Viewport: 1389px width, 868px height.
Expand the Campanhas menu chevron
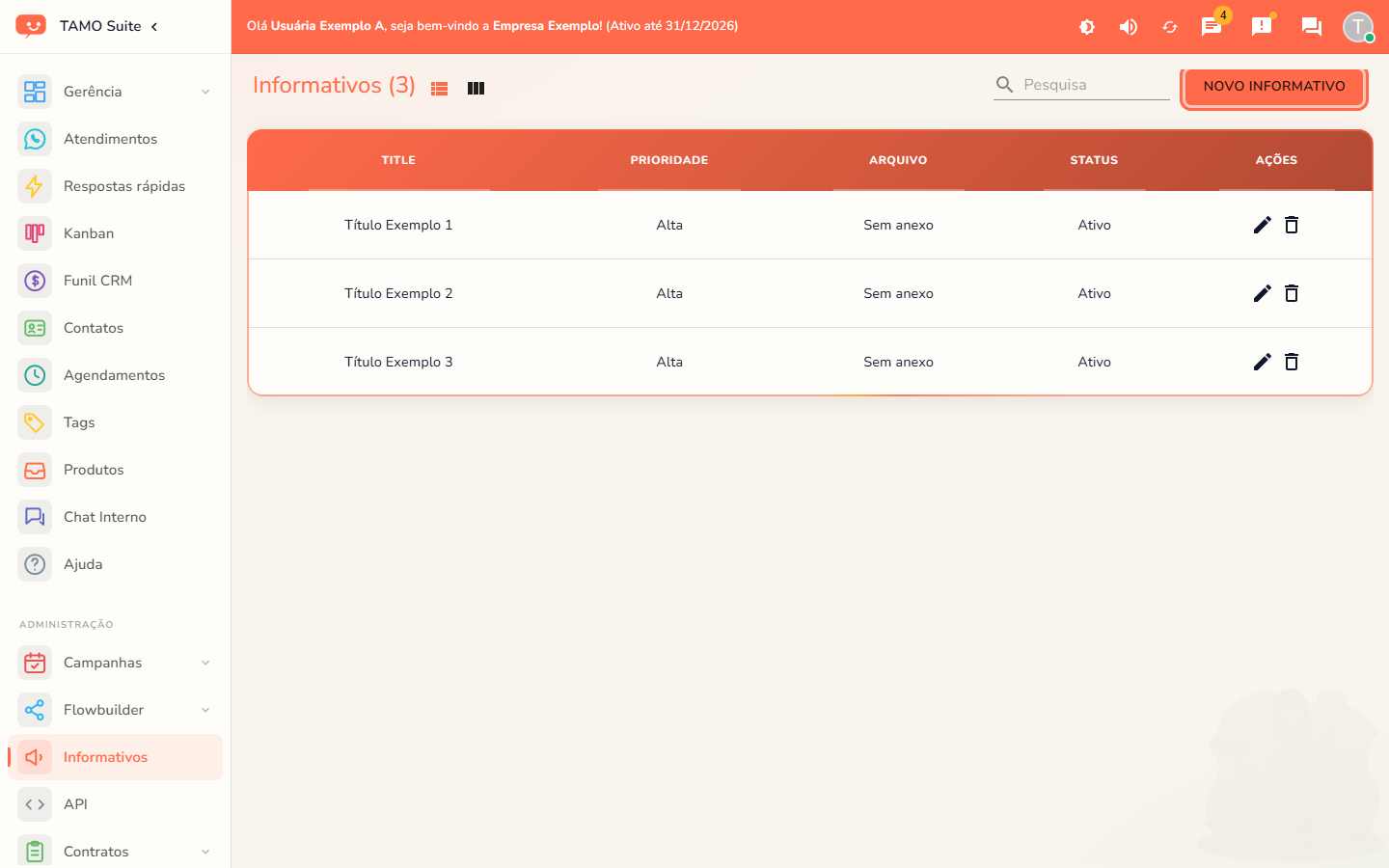tap(205, 663)
